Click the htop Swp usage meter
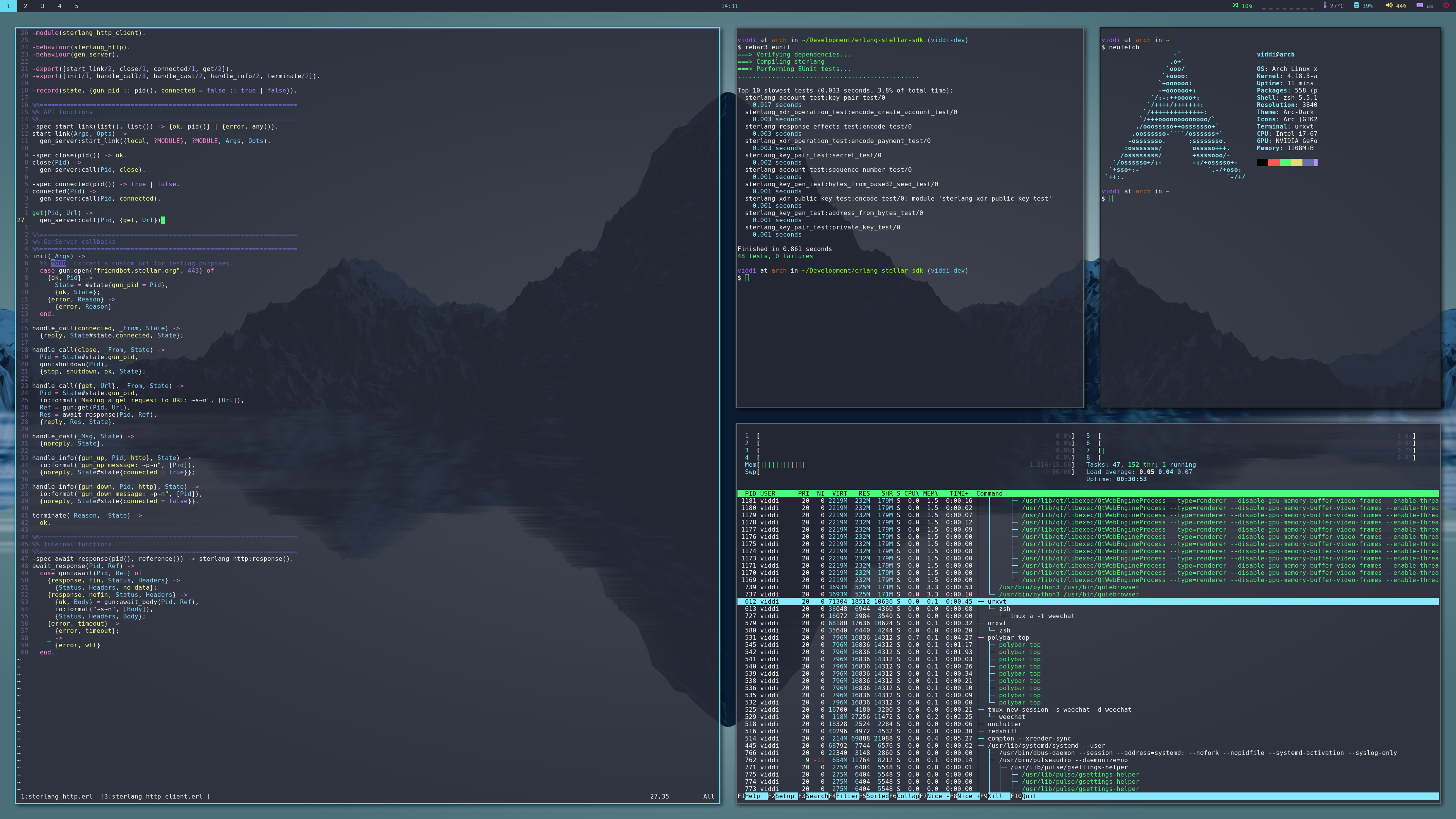The width and height of the screenshot is (1456, 819). click(910, 472)
